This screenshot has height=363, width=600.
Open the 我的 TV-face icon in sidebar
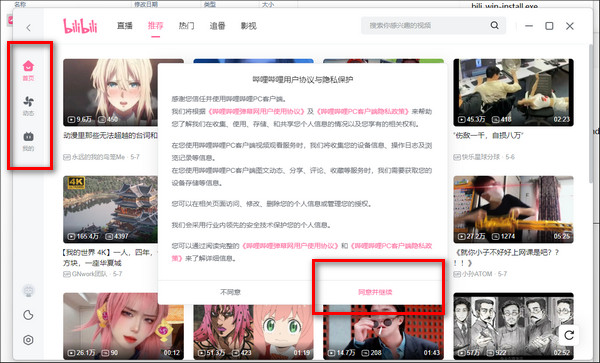28,141
